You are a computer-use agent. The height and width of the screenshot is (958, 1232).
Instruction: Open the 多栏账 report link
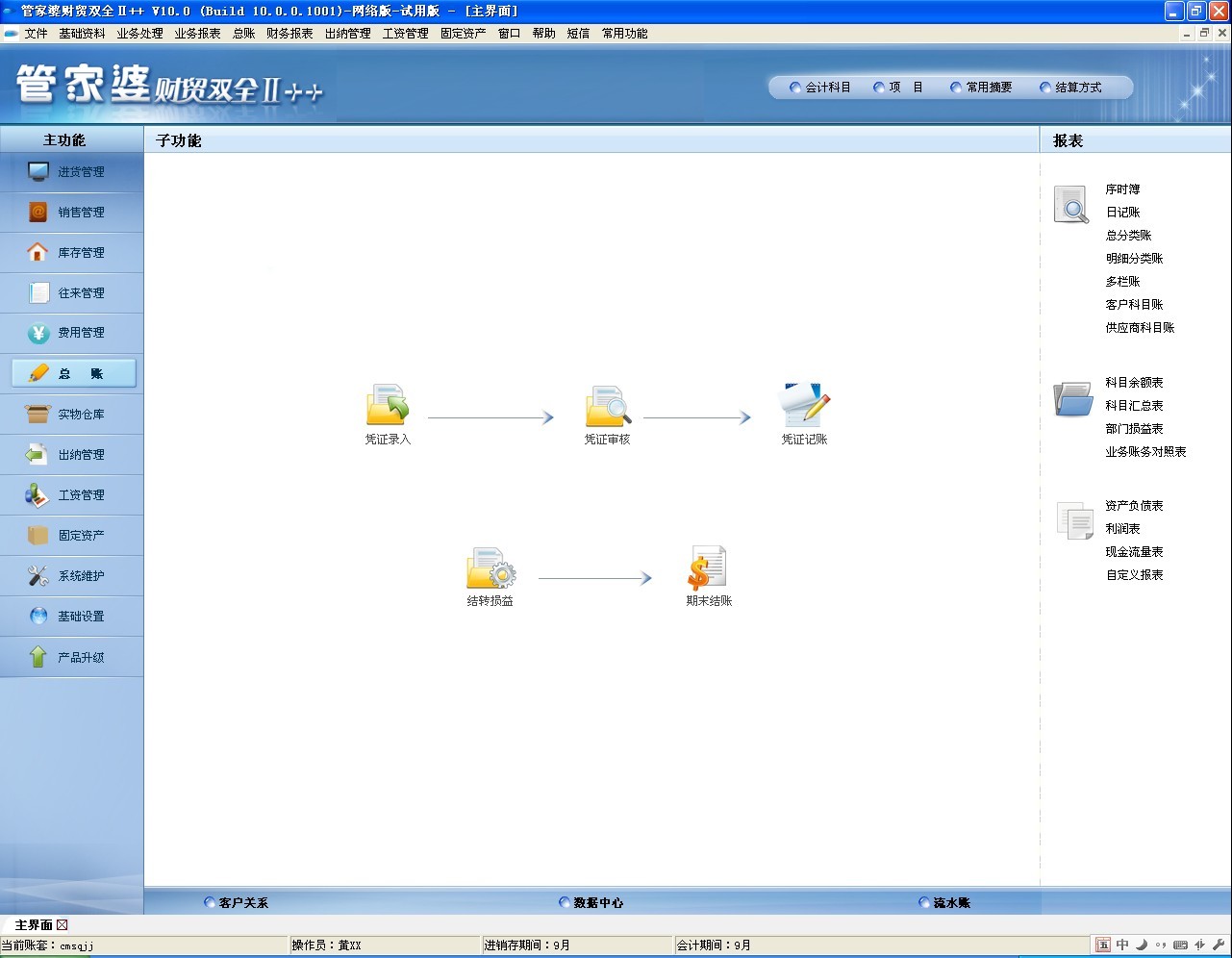[1122, 282]
